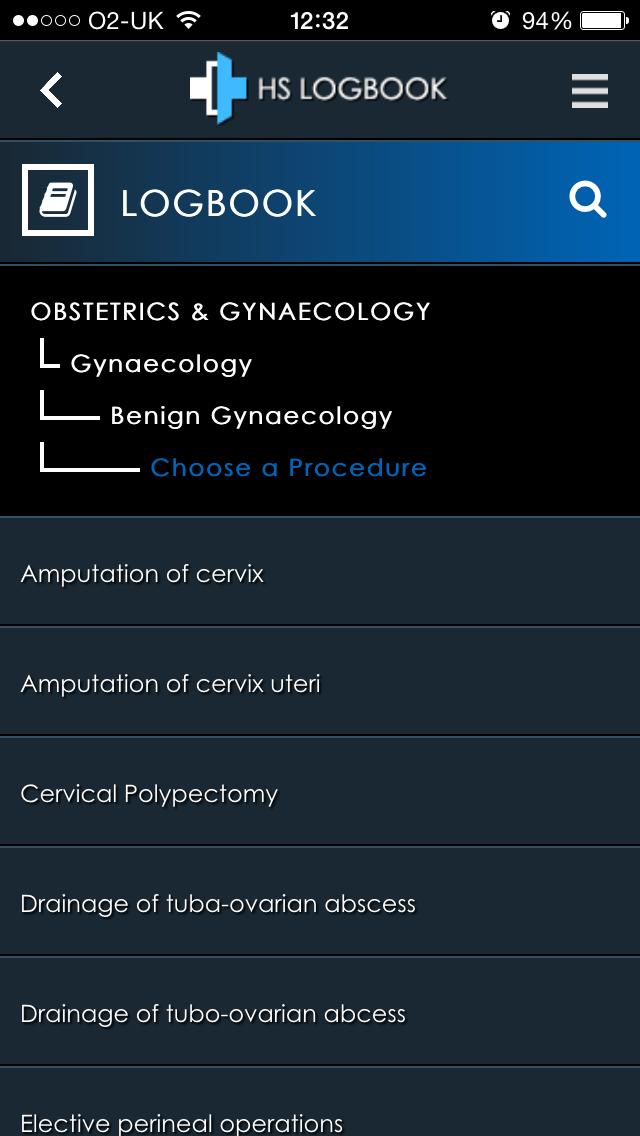
Task: Tap the Benign Gynaecology breadcrumb entry
Action: 251,415
